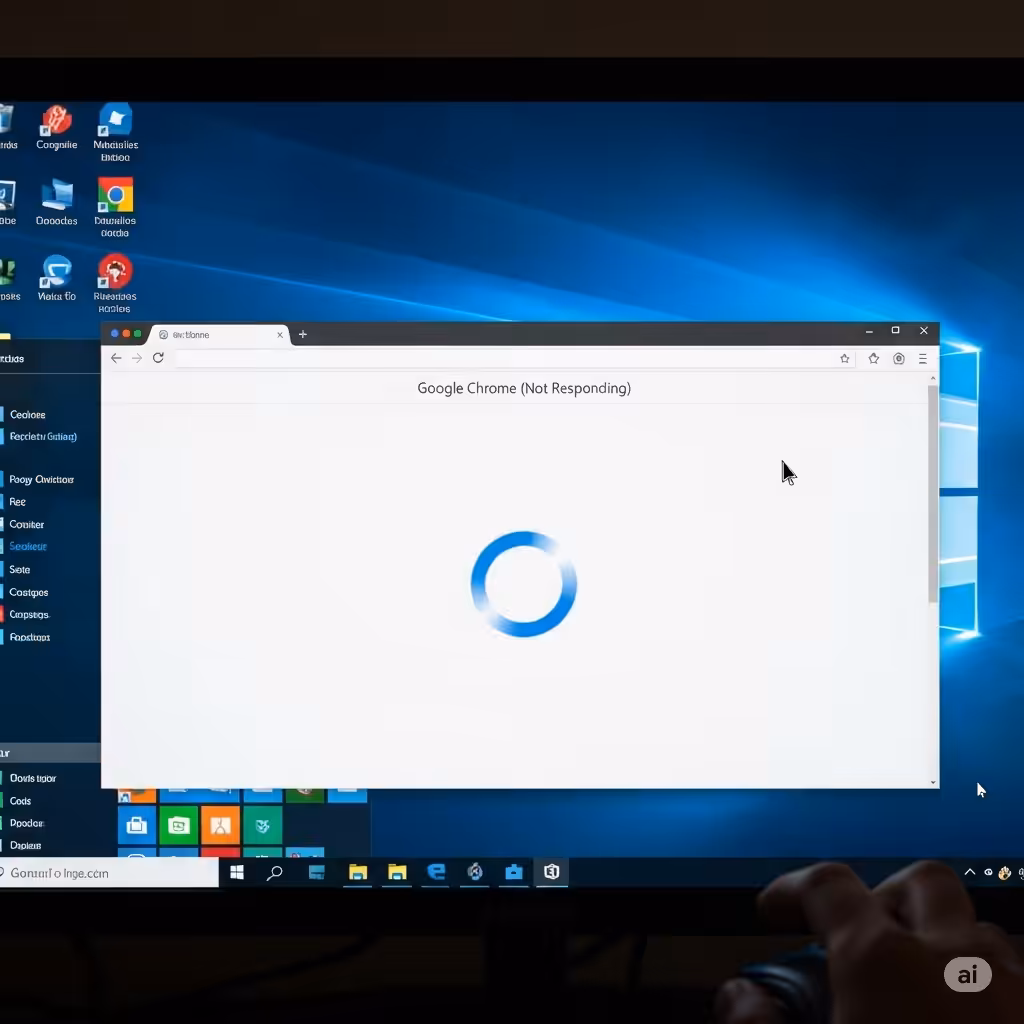Click the circular icon beside Chrome's menu button
The image size is (1024, 1024).
(899, 358)
